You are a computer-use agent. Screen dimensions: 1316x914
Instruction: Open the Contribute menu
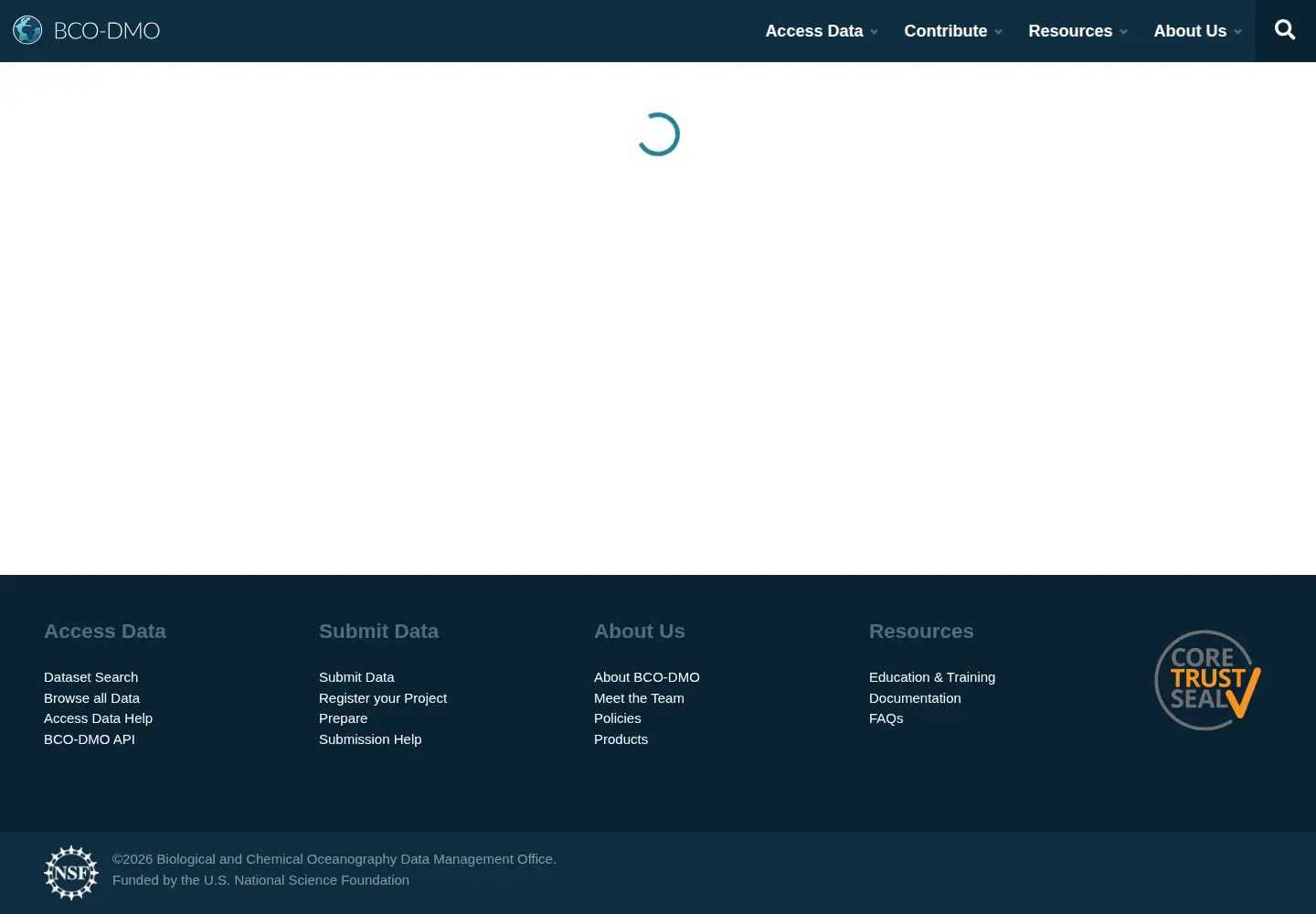tap(946, 31)
